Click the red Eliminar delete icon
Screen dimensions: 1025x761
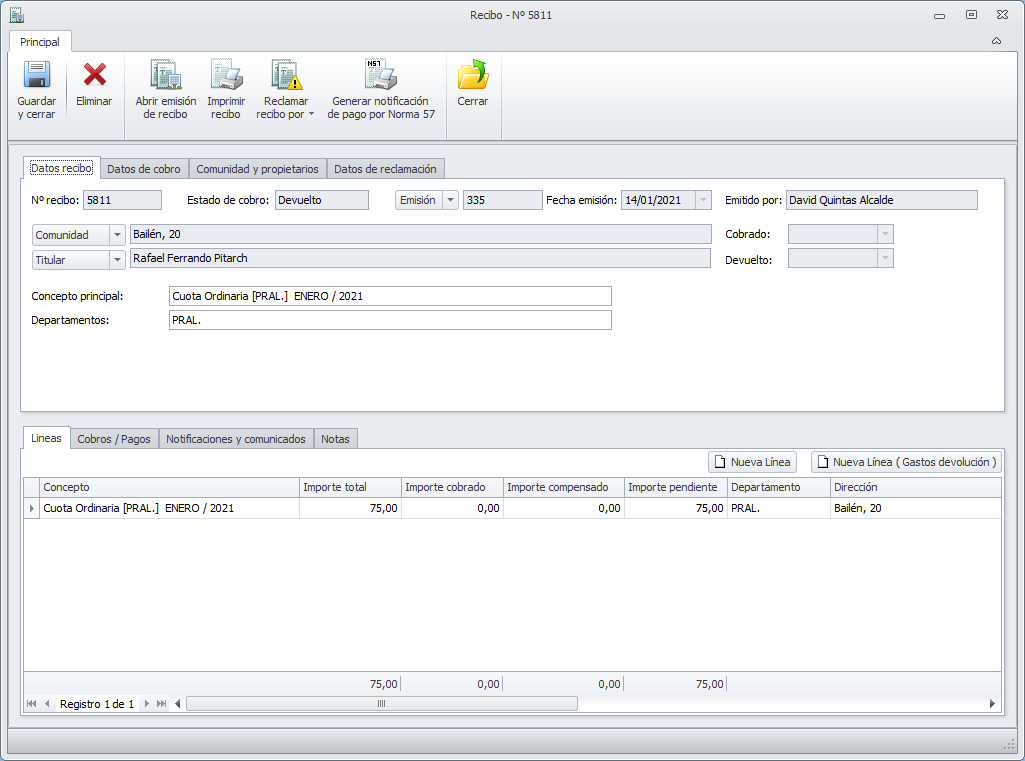pos(94,76)
